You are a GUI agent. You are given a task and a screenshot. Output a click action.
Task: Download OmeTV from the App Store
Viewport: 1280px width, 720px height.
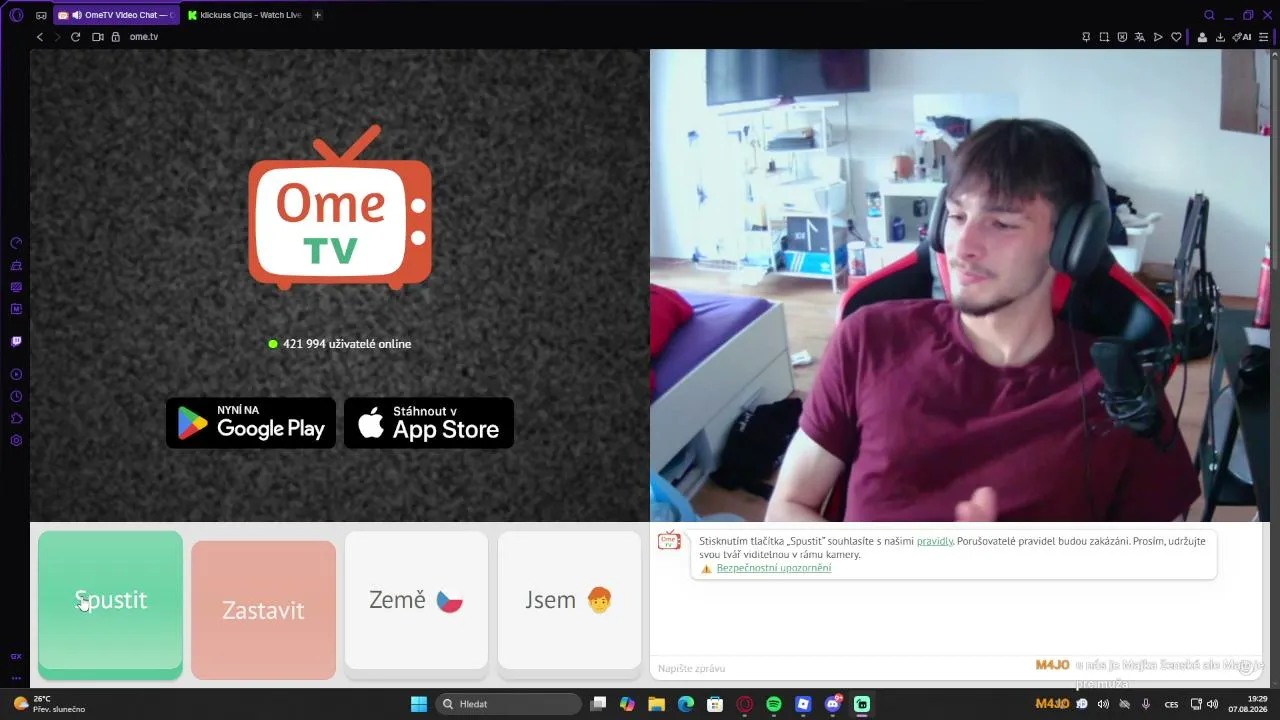click(429, 423)
